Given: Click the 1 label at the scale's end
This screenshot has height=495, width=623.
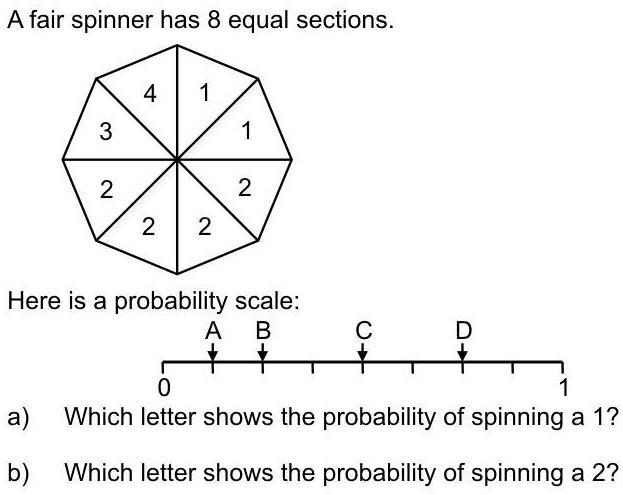Looking at the screenshot, I should click(x=564, y=387).
